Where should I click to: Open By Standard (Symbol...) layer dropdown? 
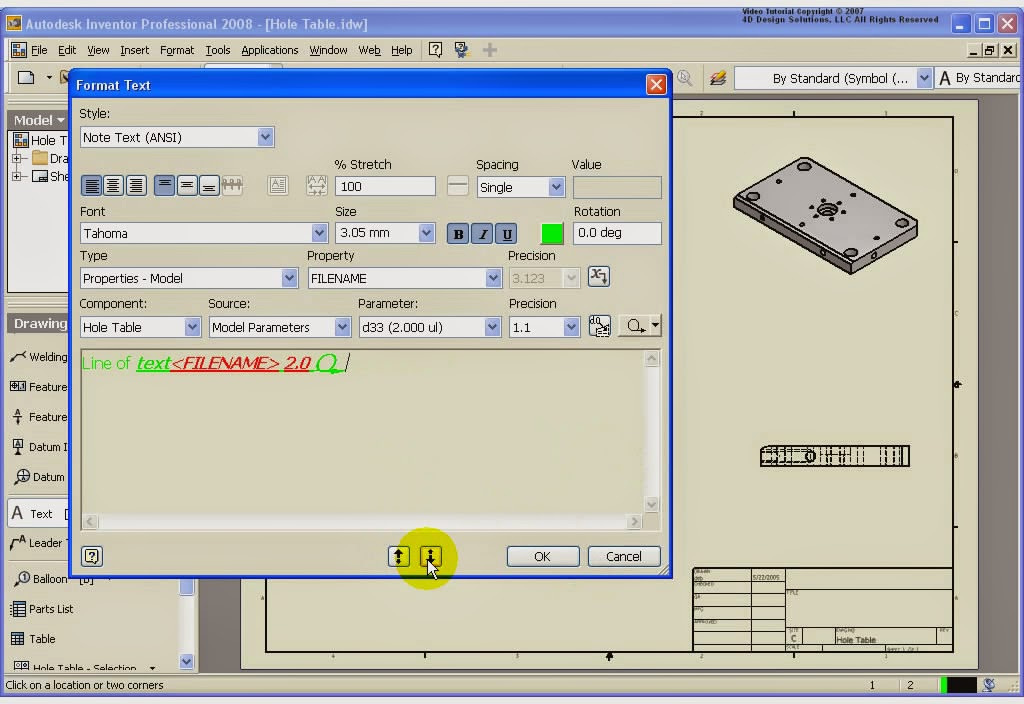[x=923, y=78]
